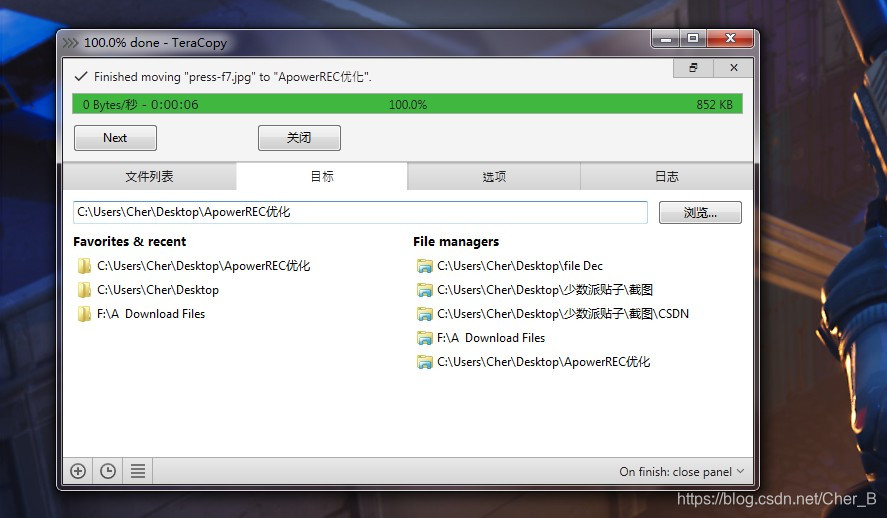The width and height of the screenshot is (887, 518).
Task: Click the checkmark next to Finished moving
Action: [81, 76]
